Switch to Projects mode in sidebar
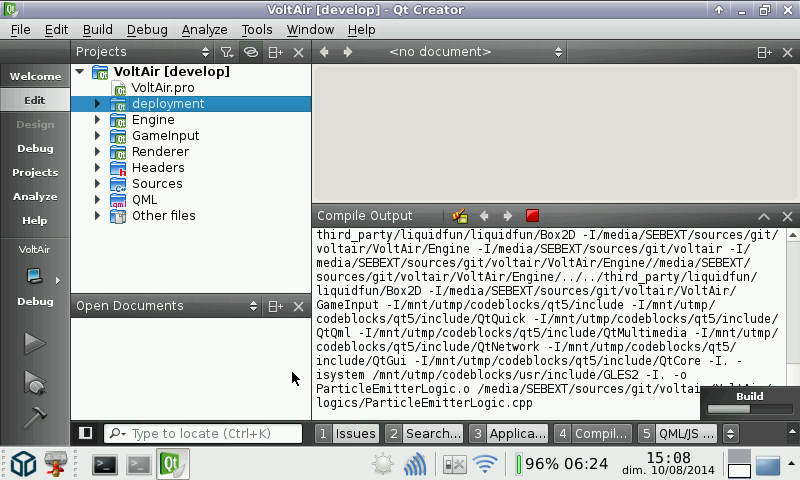 (x=35, y=172)
